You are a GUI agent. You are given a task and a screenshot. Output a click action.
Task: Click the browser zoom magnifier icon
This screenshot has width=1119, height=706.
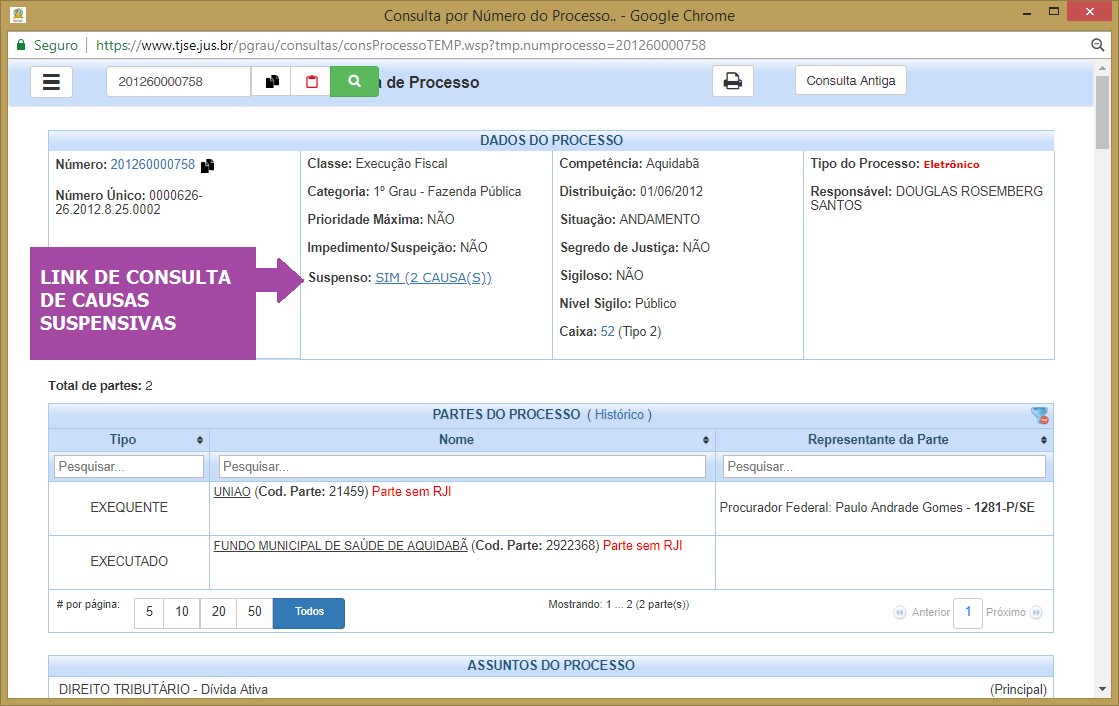coord(1097,46)
